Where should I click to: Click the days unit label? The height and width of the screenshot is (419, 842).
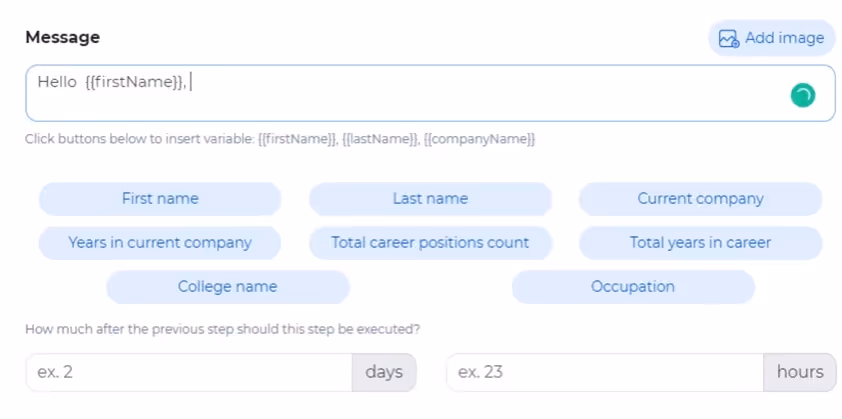coord(384,372)
